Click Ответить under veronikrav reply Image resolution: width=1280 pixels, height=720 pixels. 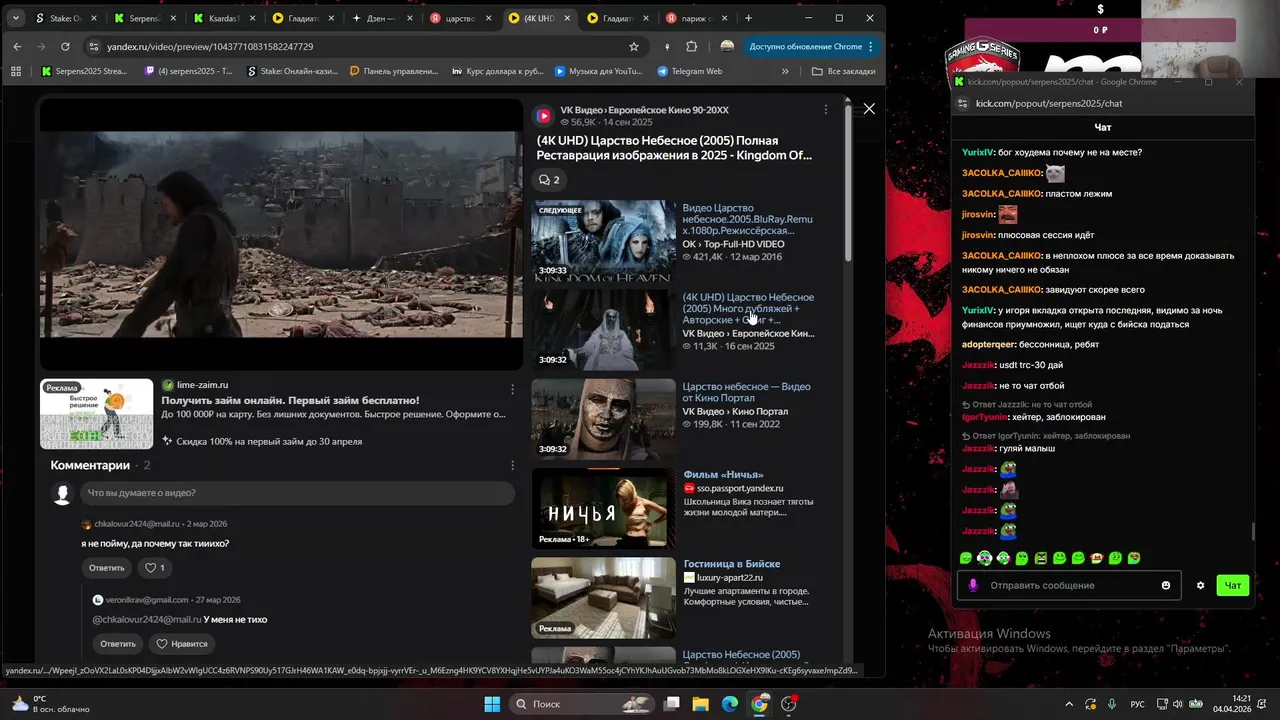pyautogui.click(x=118, y=644)
